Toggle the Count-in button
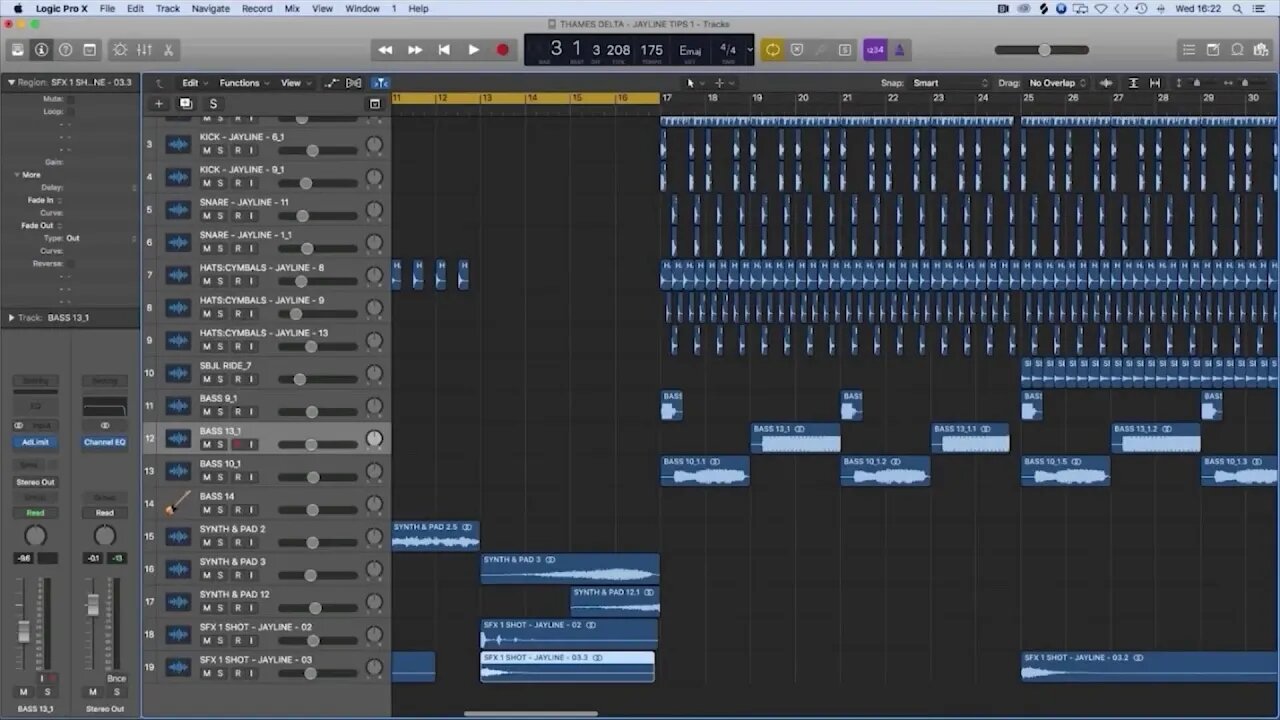Viewport: 1280px width, 720px height. tap(875, 50)
